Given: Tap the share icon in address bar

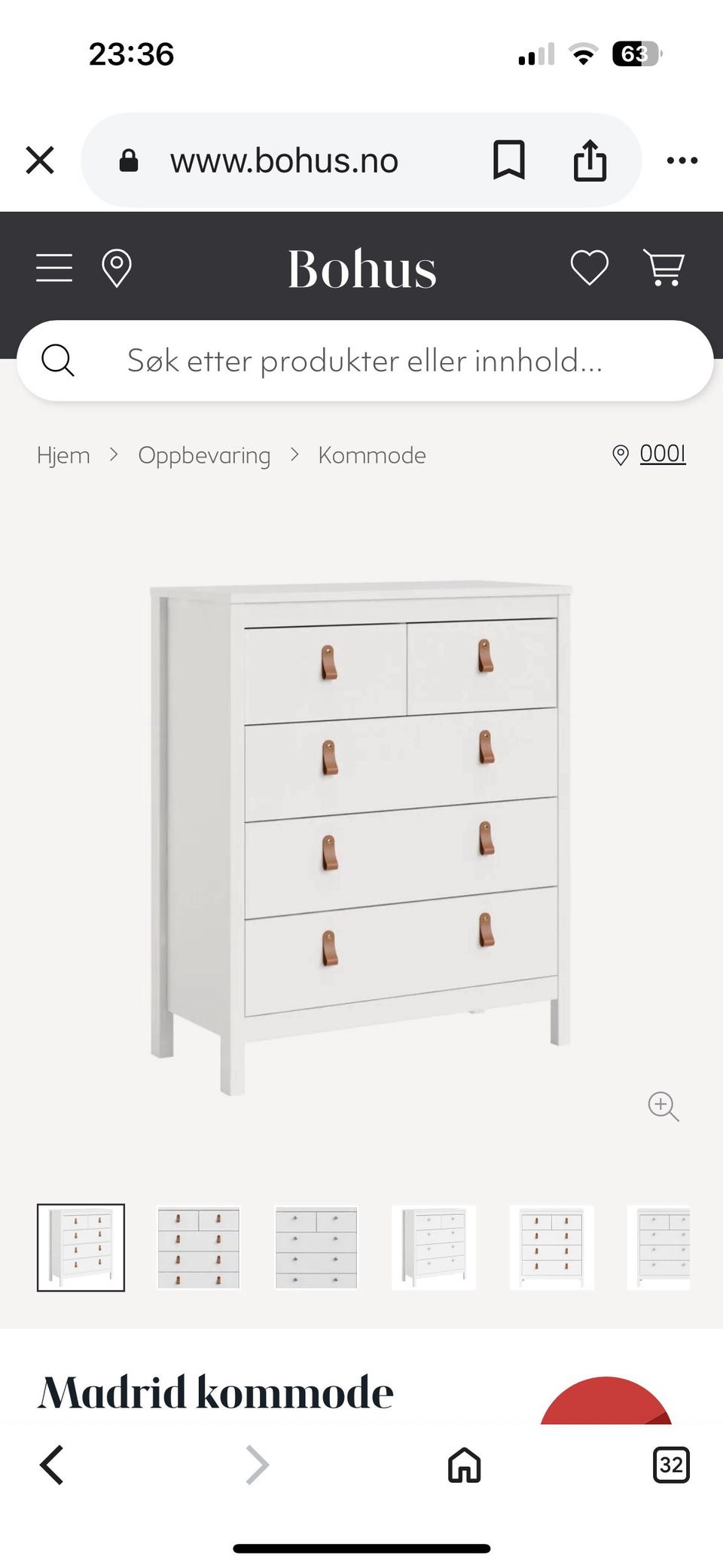Looking at the screenshot, I should 590,160.
